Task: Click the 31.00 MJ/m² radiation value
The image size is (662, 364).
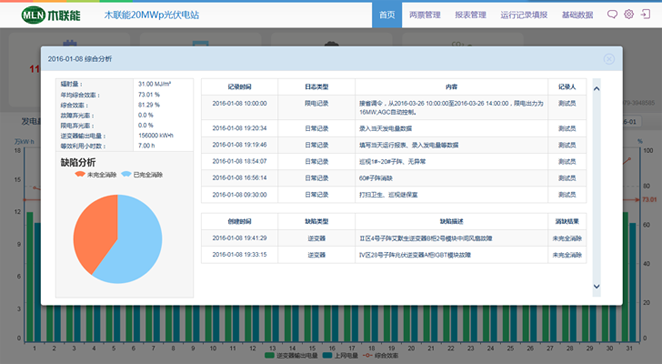Action: tap(155, 84)
